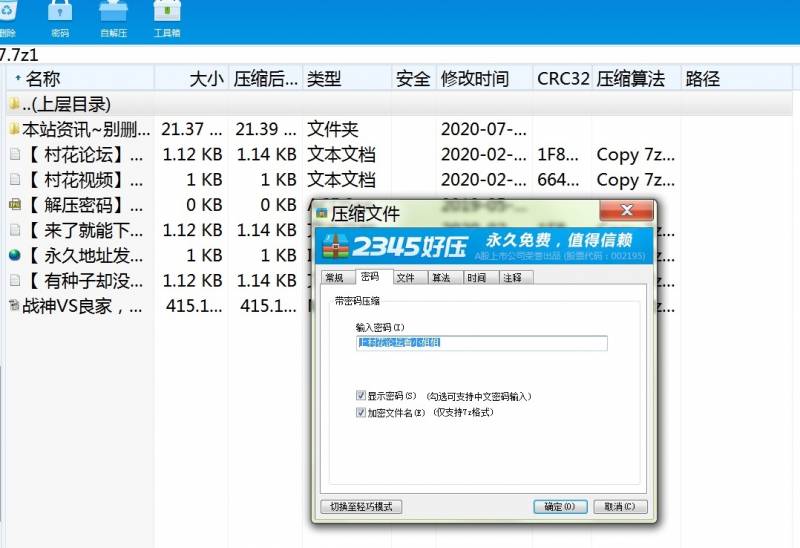This screenshot has height=548, width=800.
Task: Click the file icon beside 战神VS良家
Action: pos(15,306)
